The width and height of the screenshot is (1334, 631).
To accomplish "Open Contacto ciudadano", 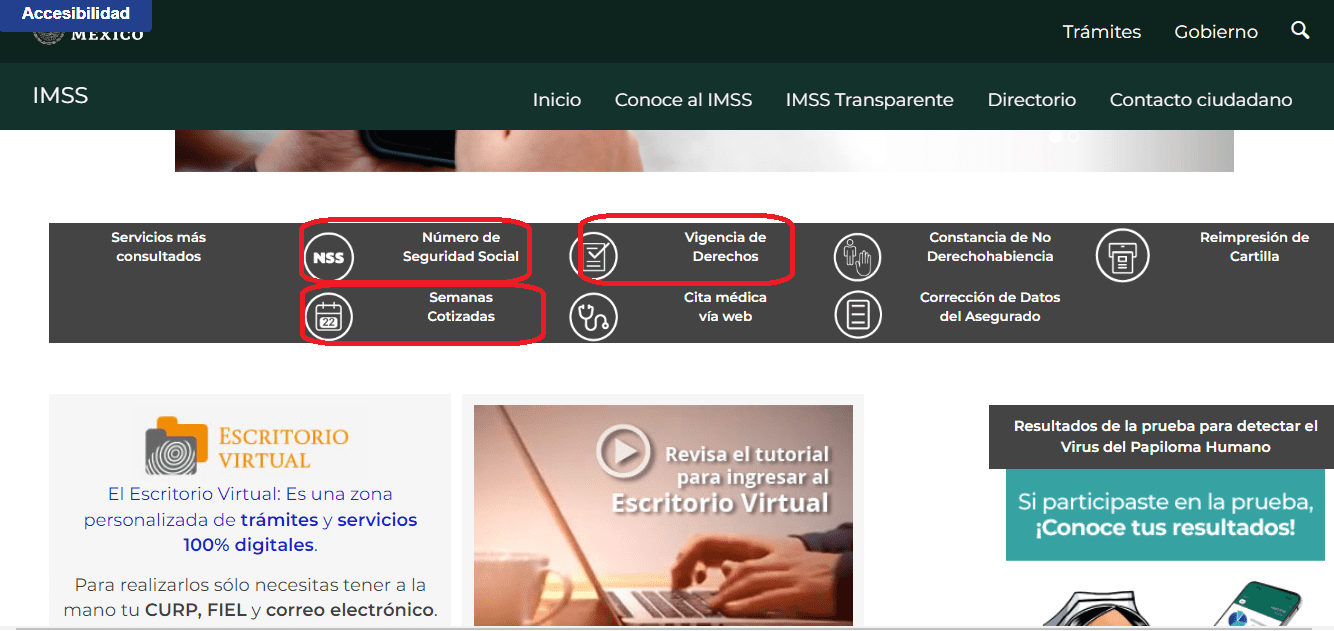I will [1201, 100].
